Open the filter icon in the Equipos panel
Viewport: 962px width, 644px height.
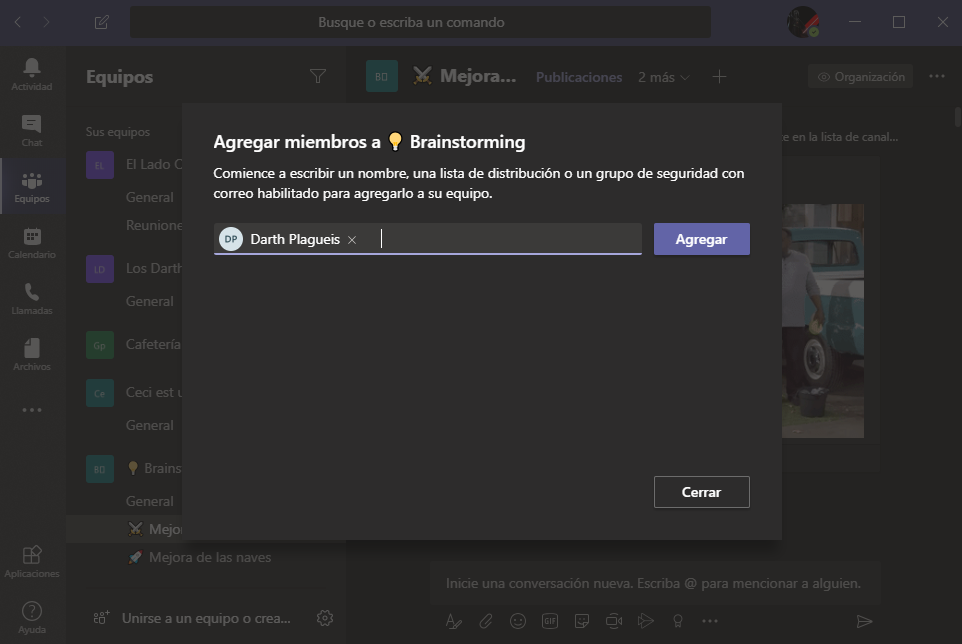tap(318, 75)
